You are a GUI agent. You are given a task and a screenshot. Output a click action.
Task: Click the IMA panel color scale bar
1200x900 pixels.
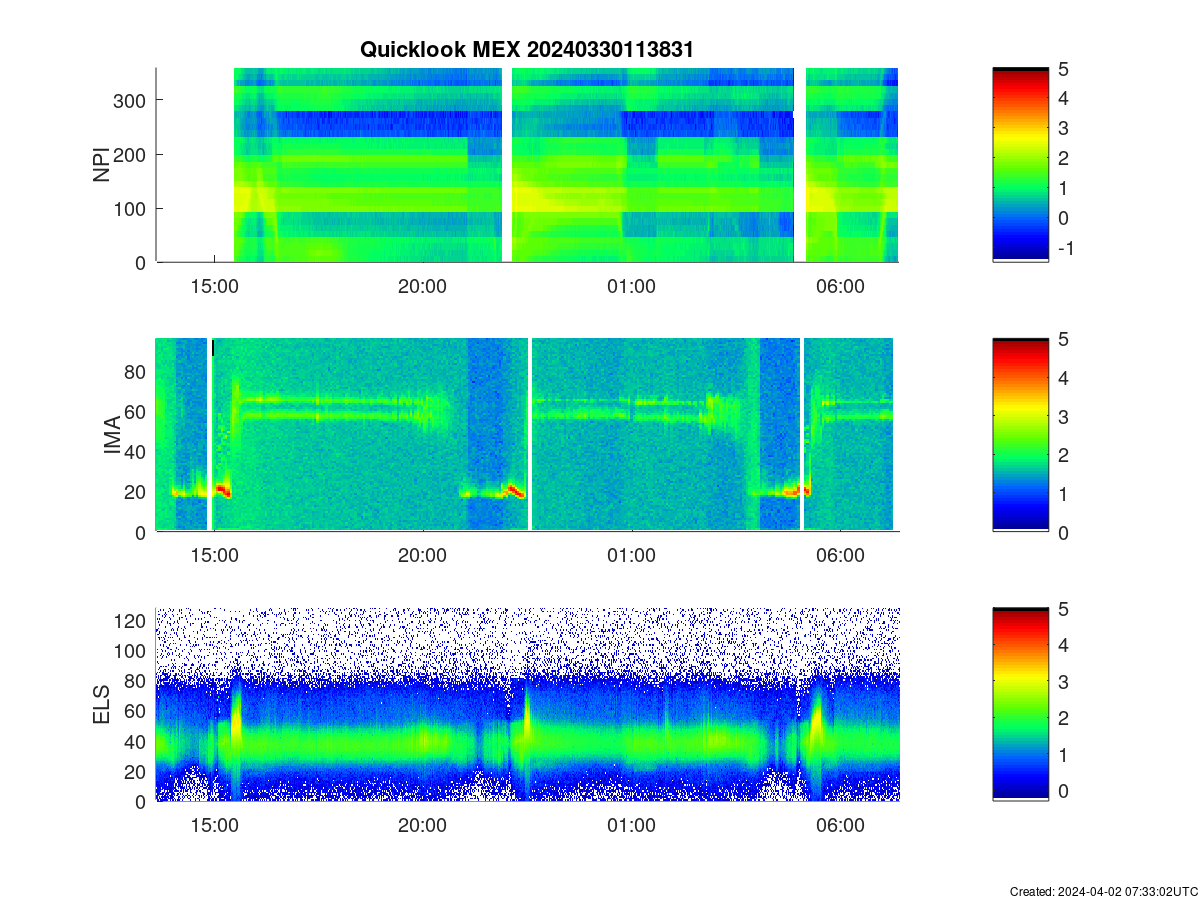tap(1020, 435)
